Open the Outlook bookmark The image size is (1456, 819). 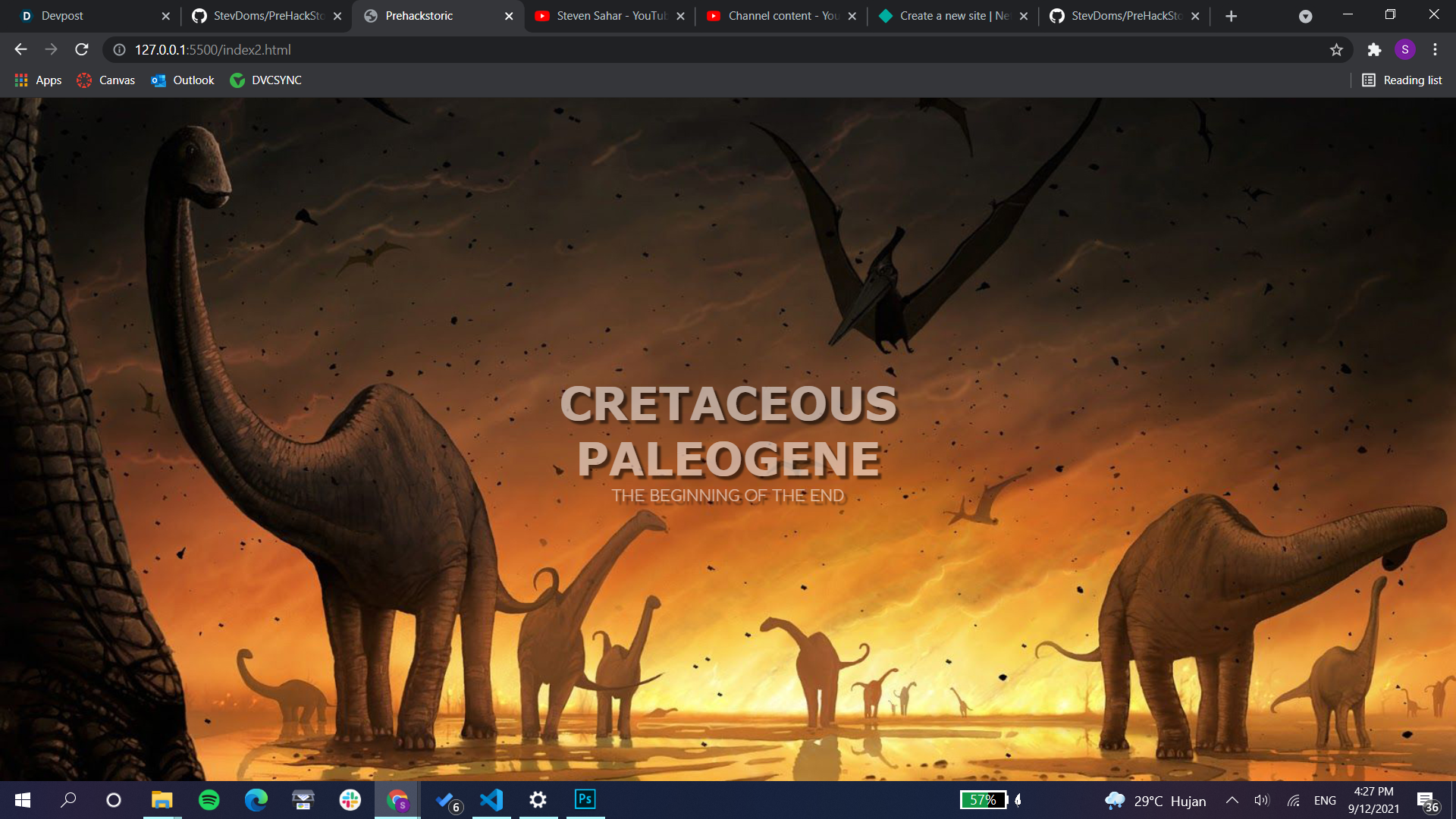[183, 80]
